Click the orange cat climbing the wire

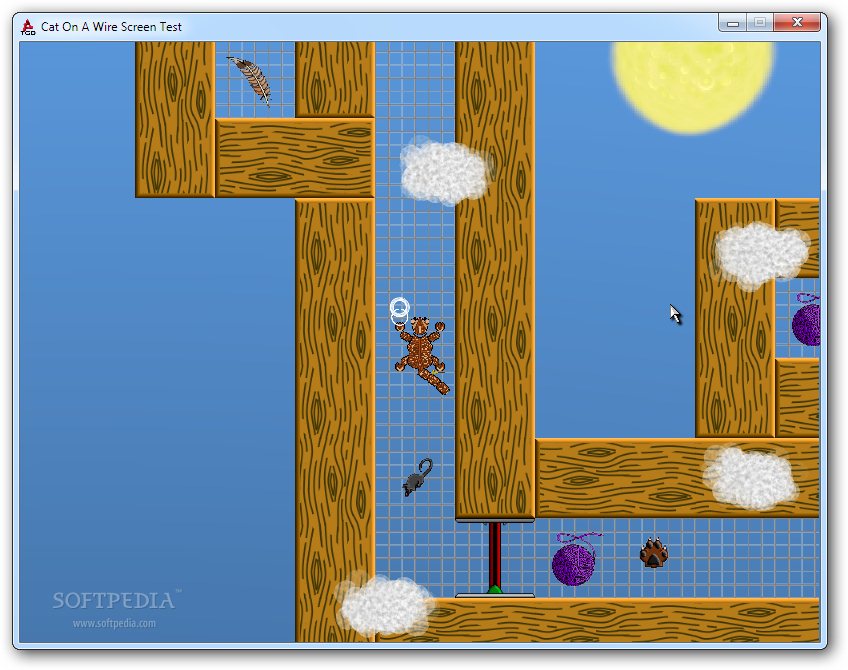point(422,354)
